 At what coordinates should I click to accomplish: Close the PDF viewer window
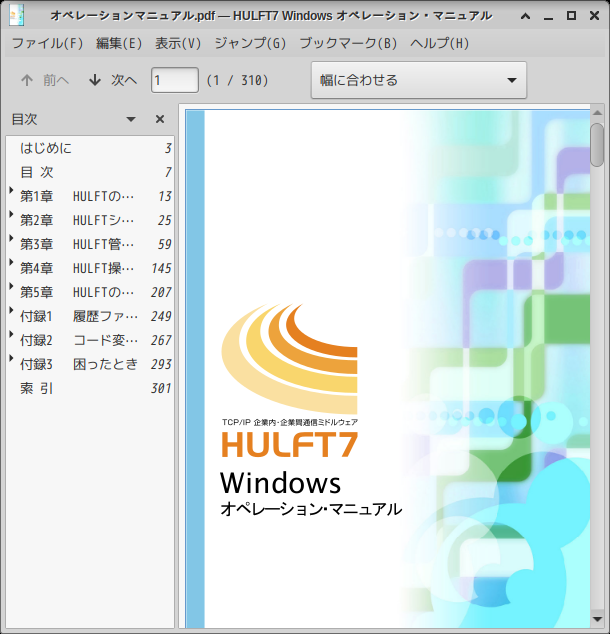pos(594,16)
